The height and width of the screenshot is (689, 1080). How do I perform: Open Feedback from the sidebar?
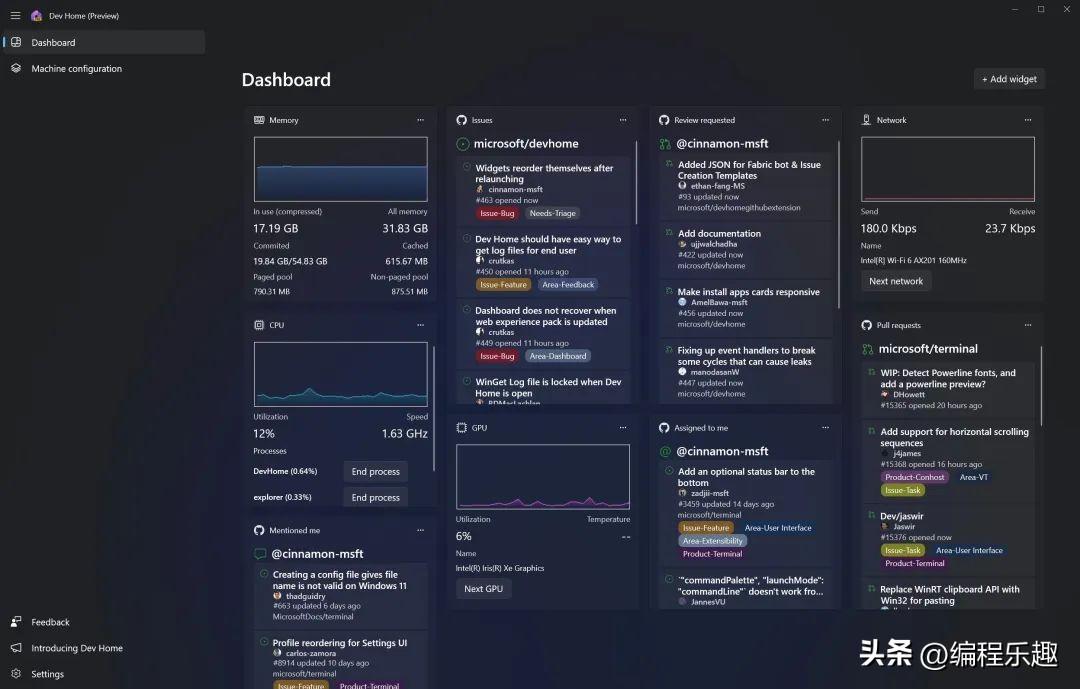104,621
